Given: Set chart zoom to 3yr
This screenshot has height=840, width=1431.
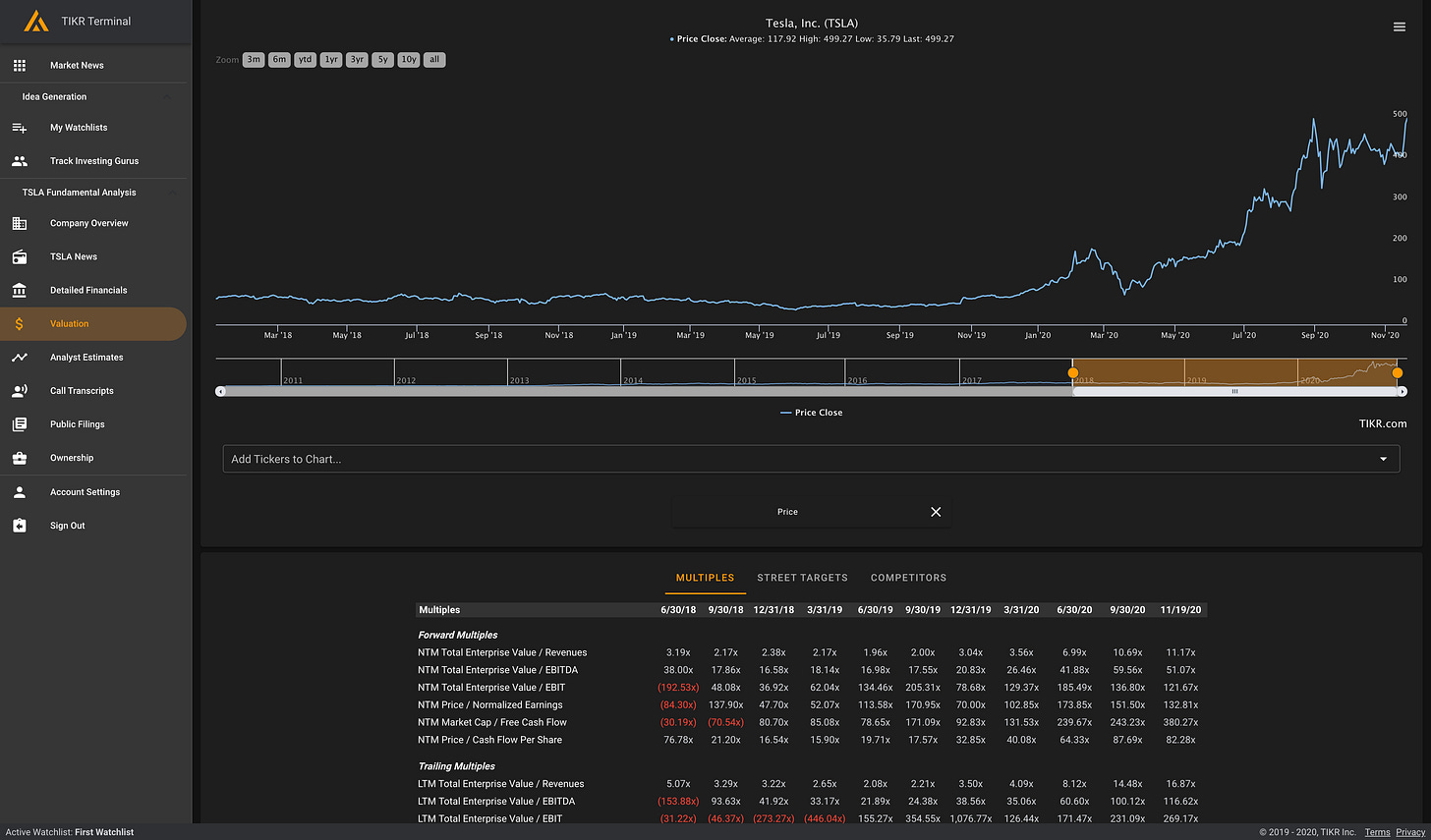Looking at the screenshot, I should tap(357, 60).
